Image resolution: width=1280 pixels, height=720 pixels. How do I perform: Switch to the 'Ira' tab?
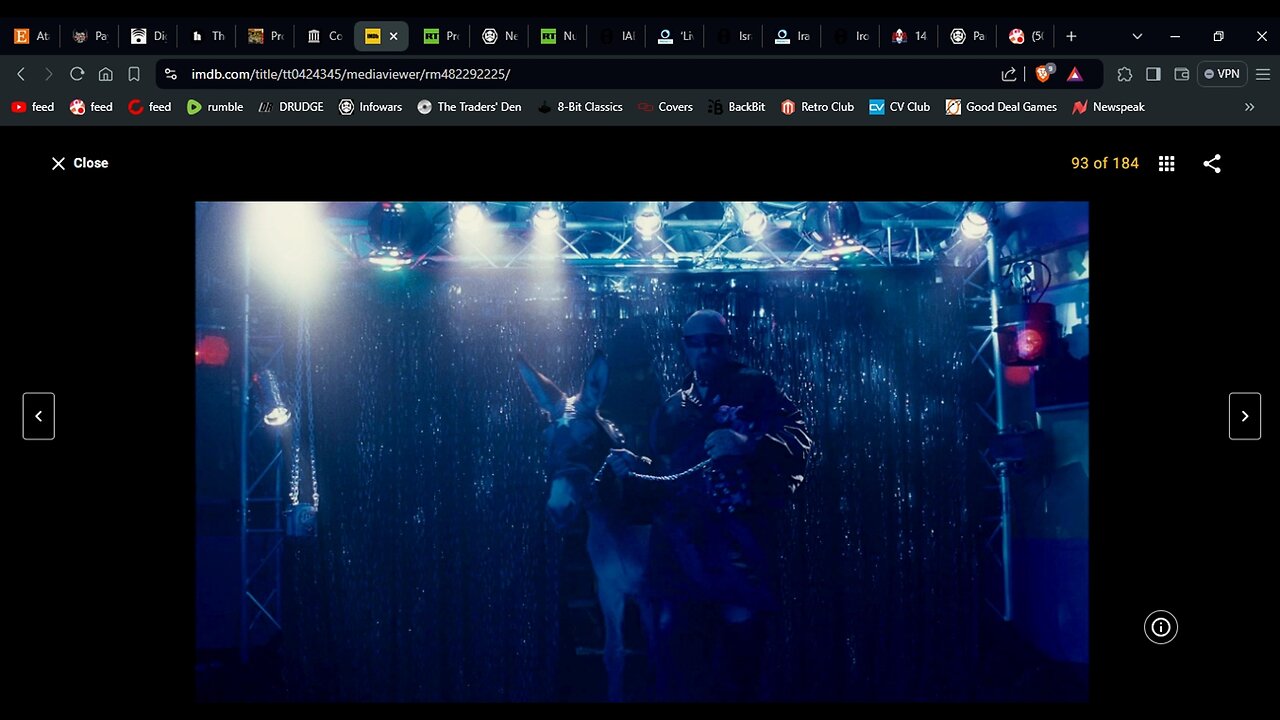pyautogui.click(x=791, y=36)
